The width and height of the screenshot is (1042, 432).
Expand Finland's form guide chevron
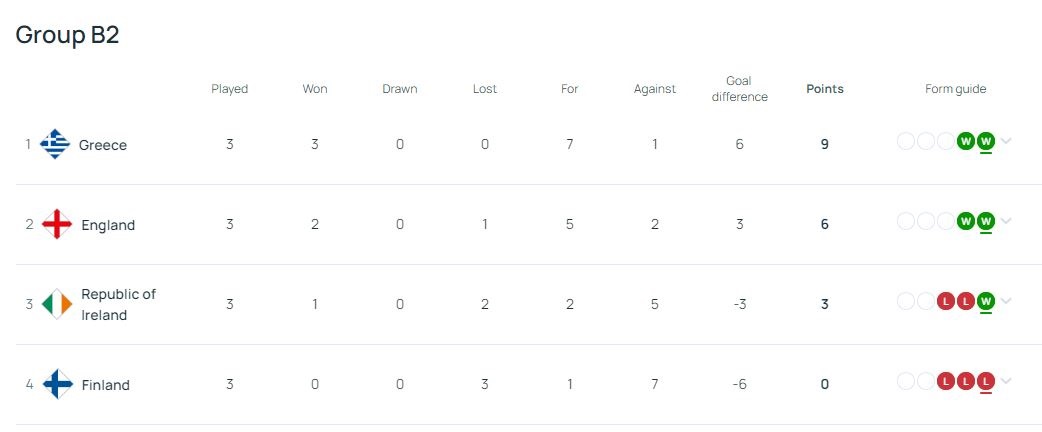click(1006, 381)
